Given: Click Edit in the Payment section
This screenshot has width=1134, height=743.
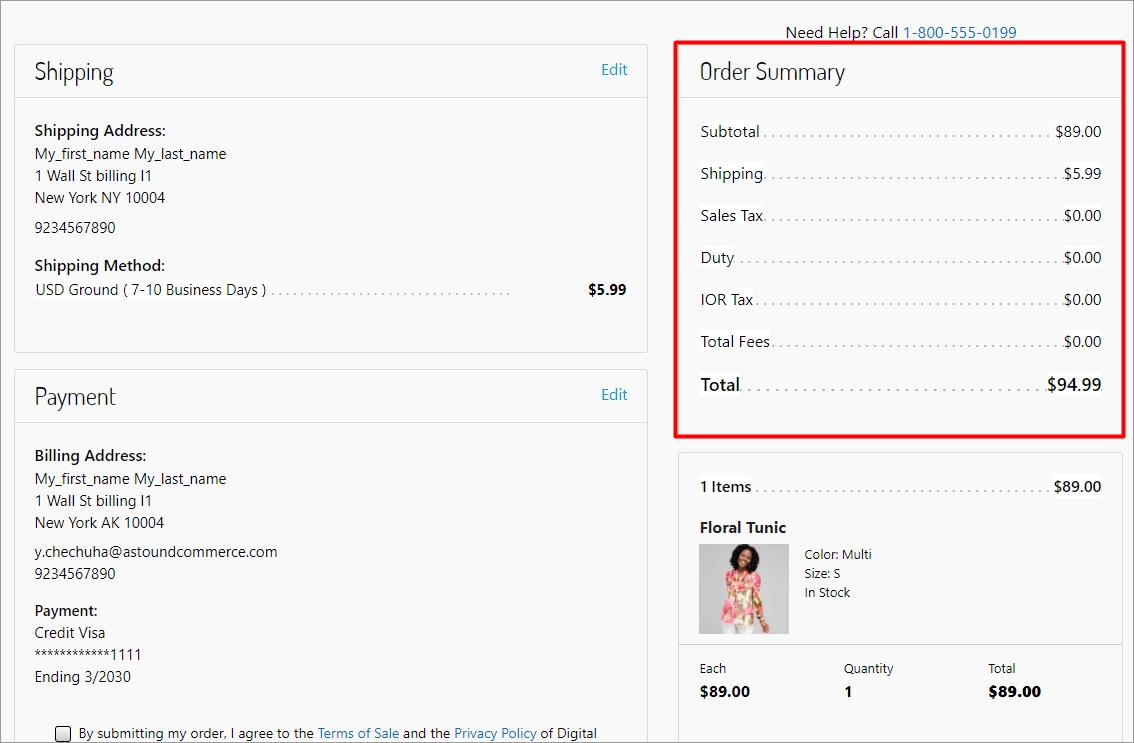Looking at the screenshot, I should (614, 395).
